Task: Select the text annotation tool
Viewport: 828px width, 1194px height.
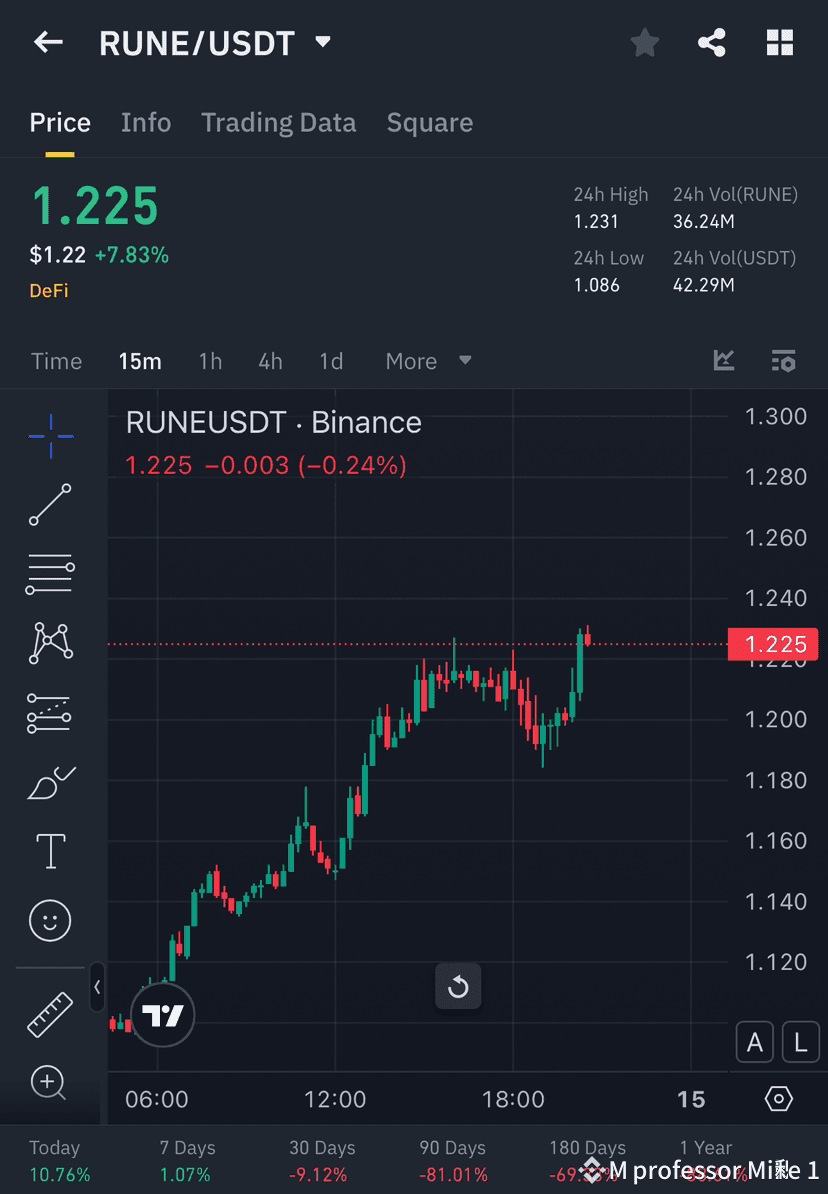Action: [x=50, y=851]
